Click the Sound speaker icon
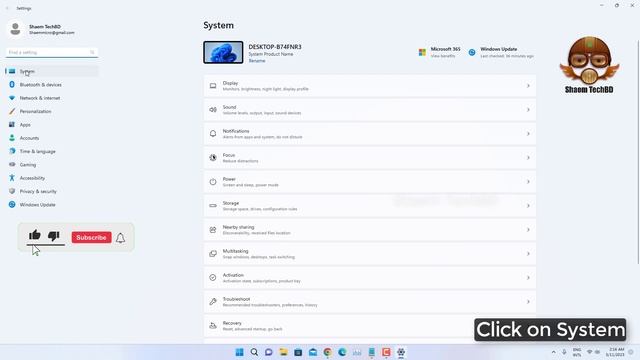Screen dimensions: 640x360 pos(213,110)
